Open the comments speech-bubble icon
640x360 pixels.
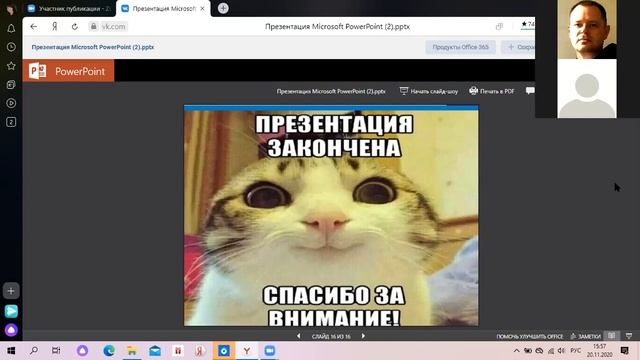click(530, 91)
